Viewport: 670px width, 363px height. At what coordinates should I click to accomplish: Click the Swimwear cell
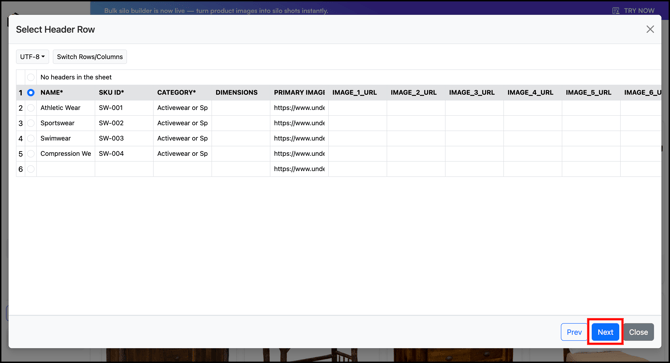click(66, 138)
